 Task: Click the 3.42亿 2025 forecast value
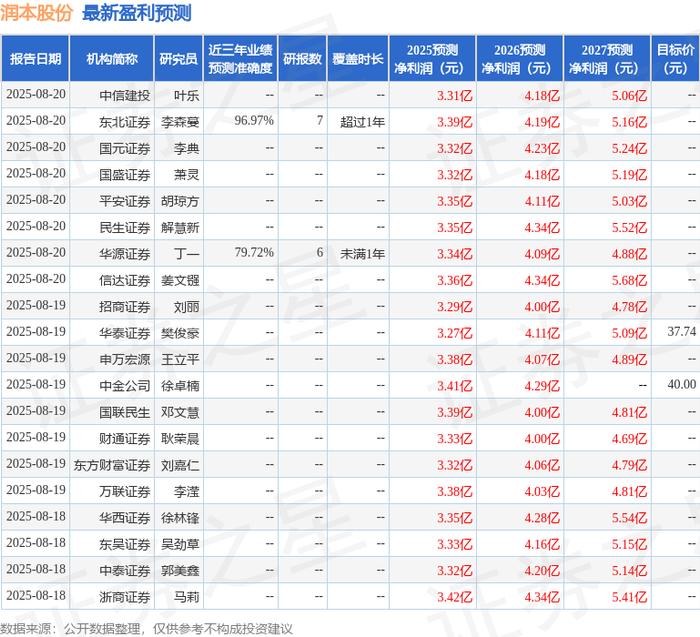pos(454,597)
